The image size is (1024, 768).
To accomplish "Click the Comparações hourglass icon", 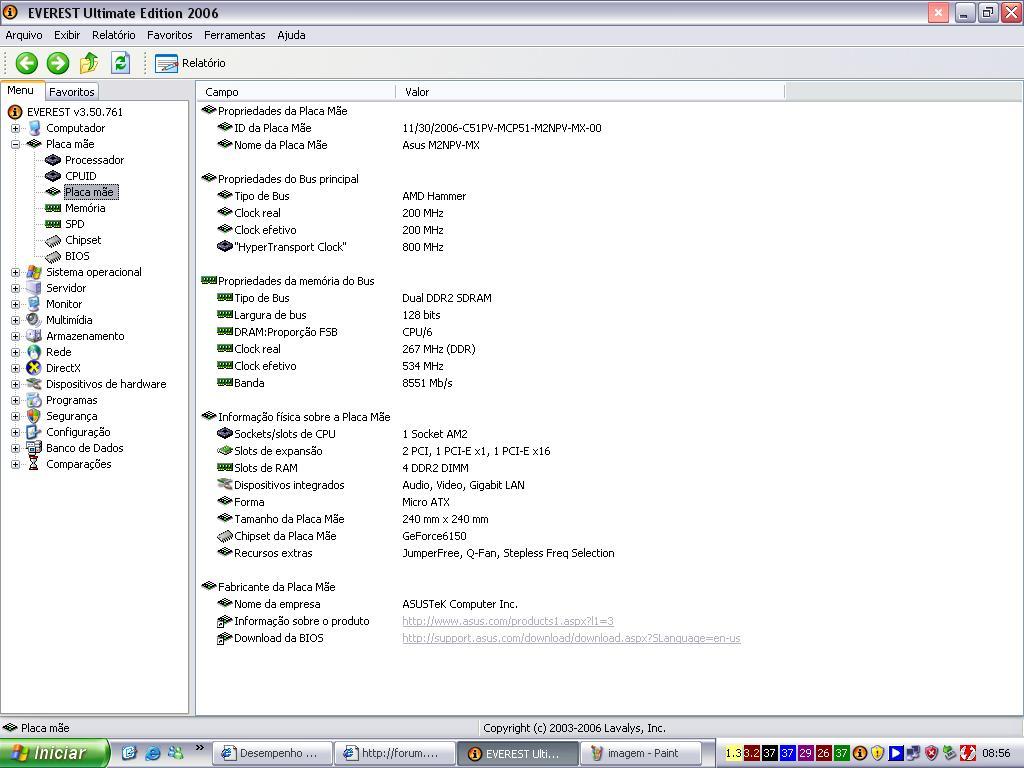I will tap(34, 464).
